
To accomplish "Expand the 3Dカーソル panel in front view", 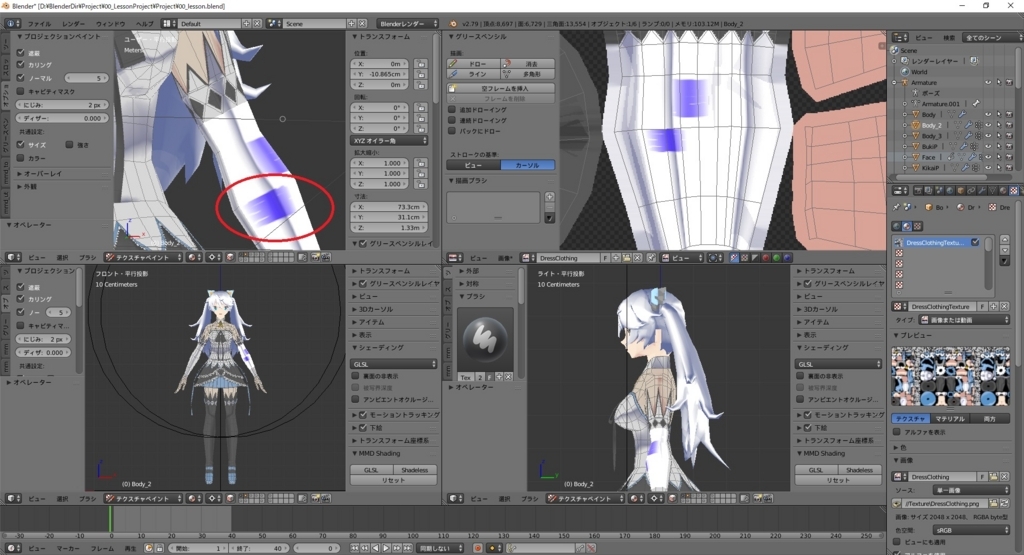I will point(376,309).
